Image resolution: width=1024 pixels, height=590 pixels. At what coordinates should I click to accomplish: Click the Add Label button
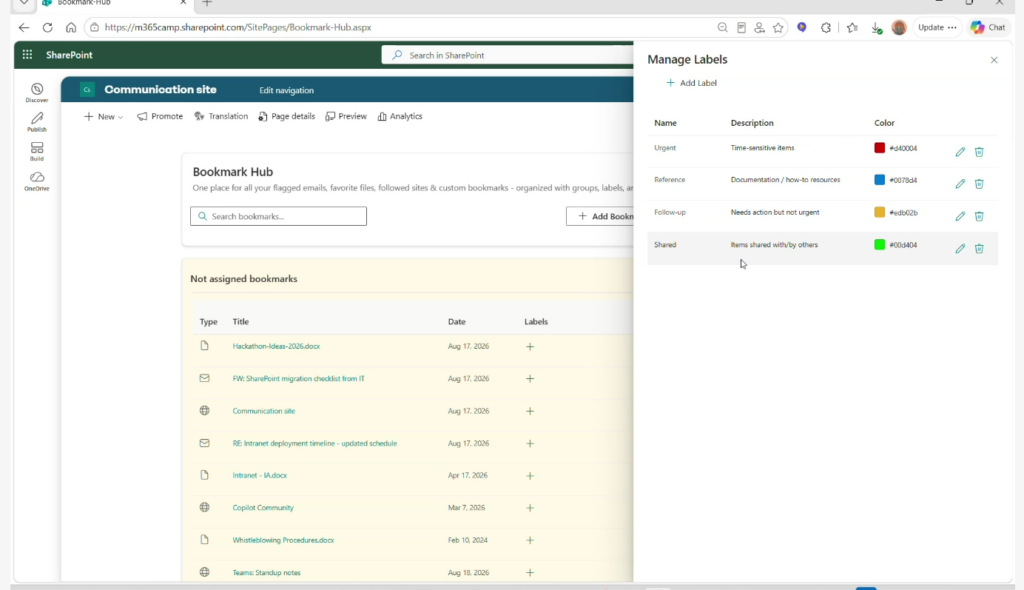692,83
